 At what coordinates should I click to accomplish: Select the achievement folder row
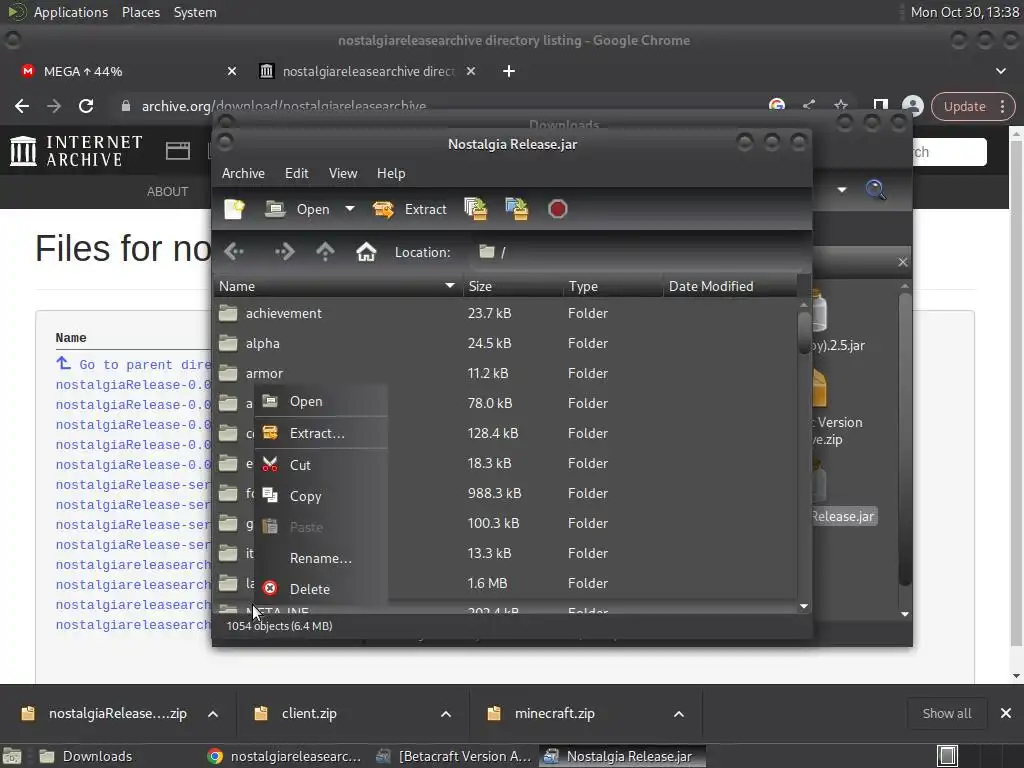pyautogui.click(x=505, y=313)
